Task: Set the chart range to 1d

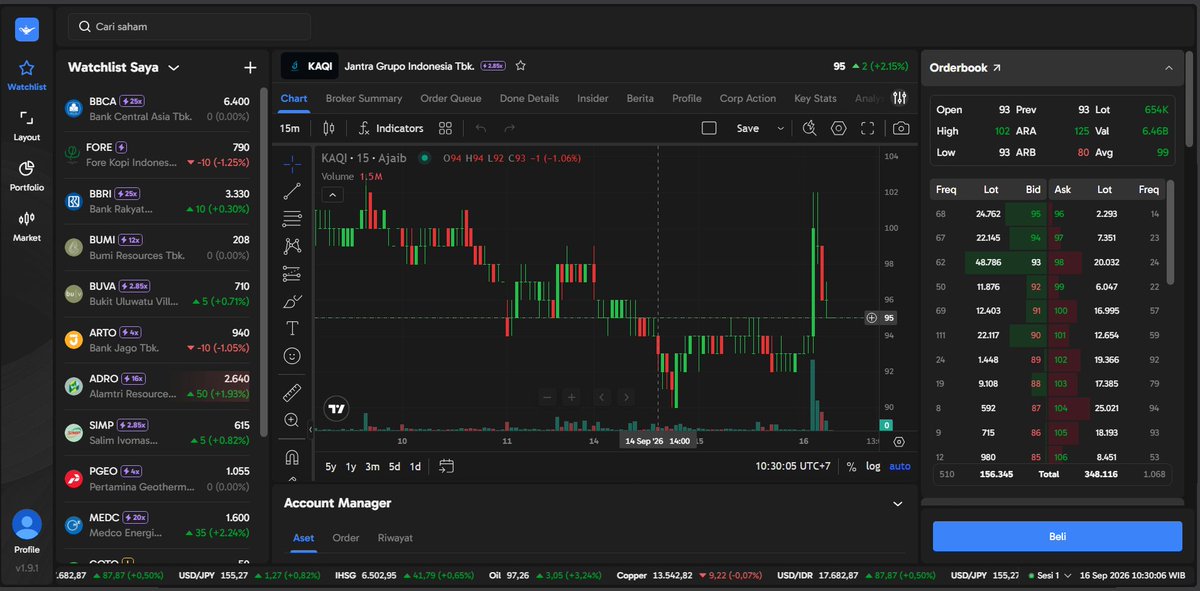Action: (x=415, y=467)
